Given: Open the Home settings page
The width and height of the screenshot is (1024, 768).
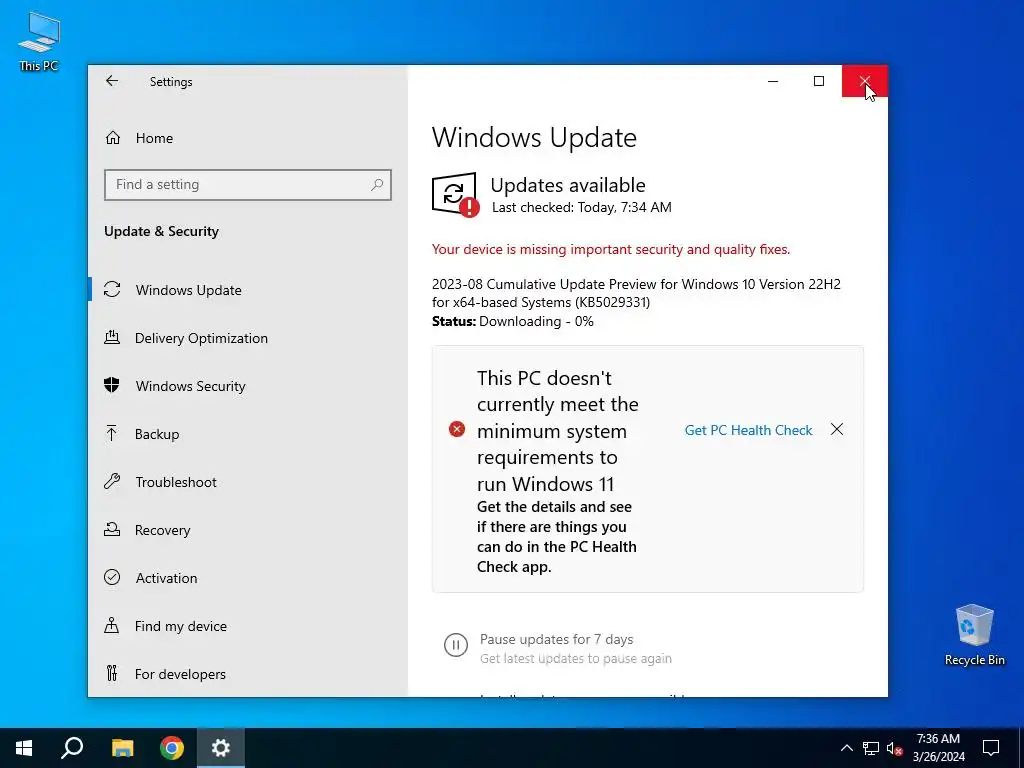Looking at the screenshot, I should [248, 138].
